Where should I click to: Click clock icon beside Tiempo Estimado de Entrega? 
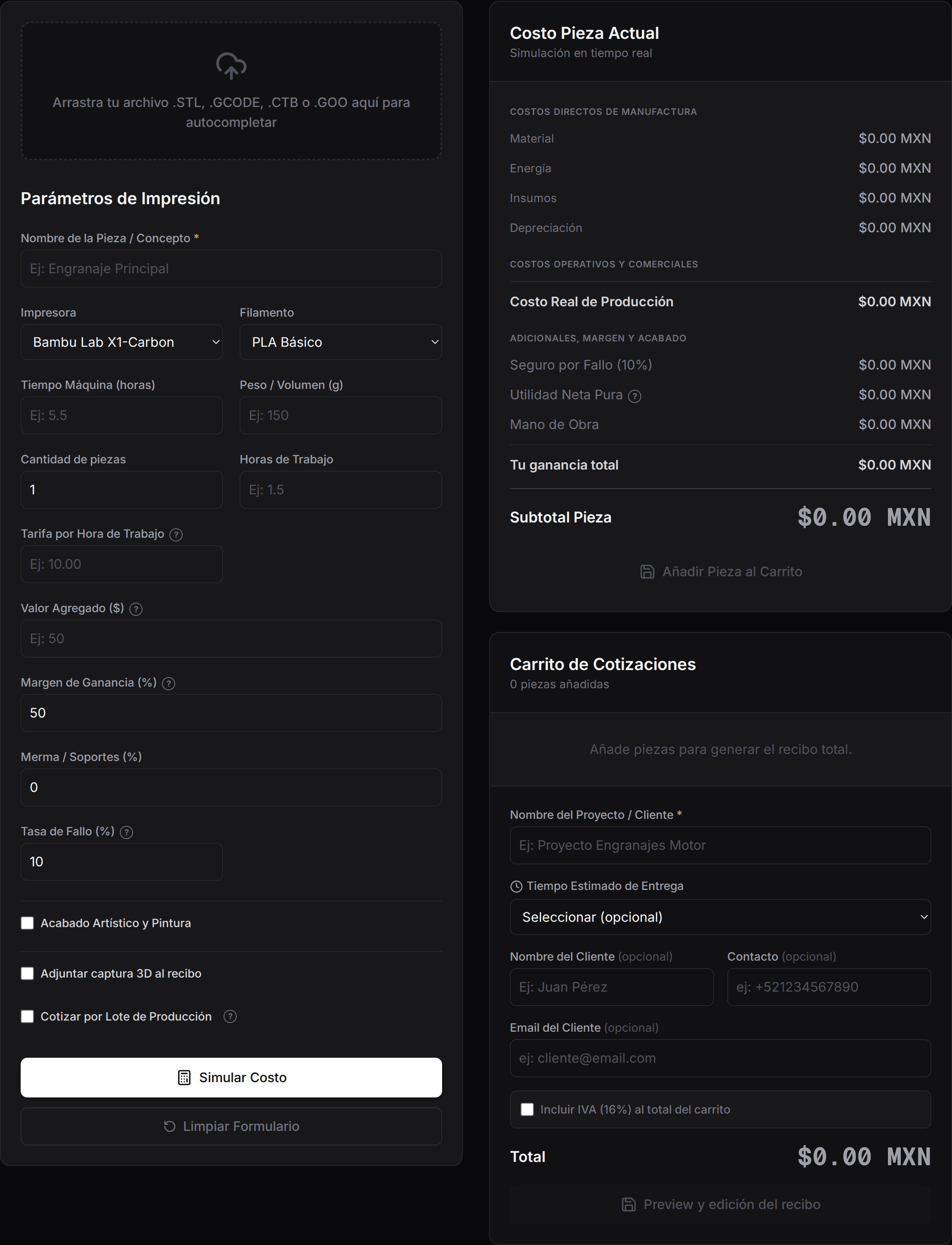point(516,887)
